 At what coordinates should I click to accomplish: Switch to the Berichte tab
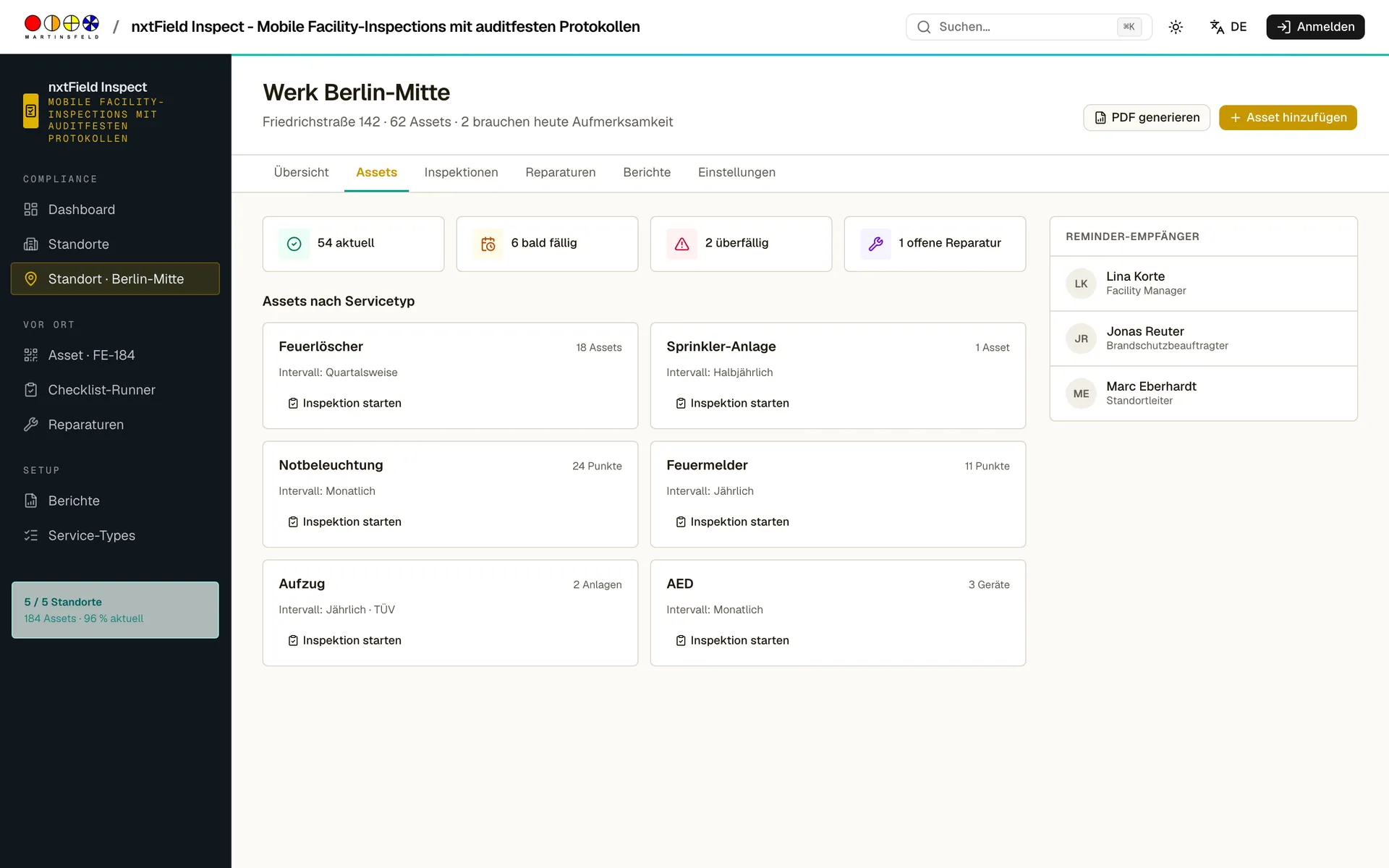click(647, 172)
